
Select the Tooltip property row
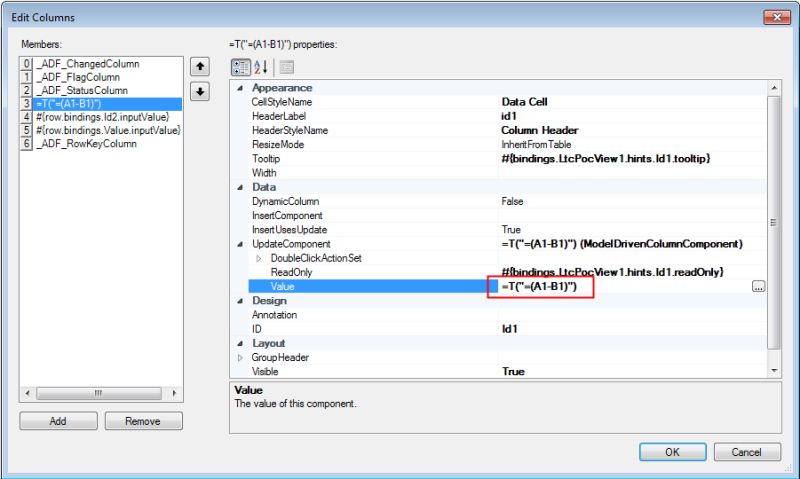click(x=508, y=159)
